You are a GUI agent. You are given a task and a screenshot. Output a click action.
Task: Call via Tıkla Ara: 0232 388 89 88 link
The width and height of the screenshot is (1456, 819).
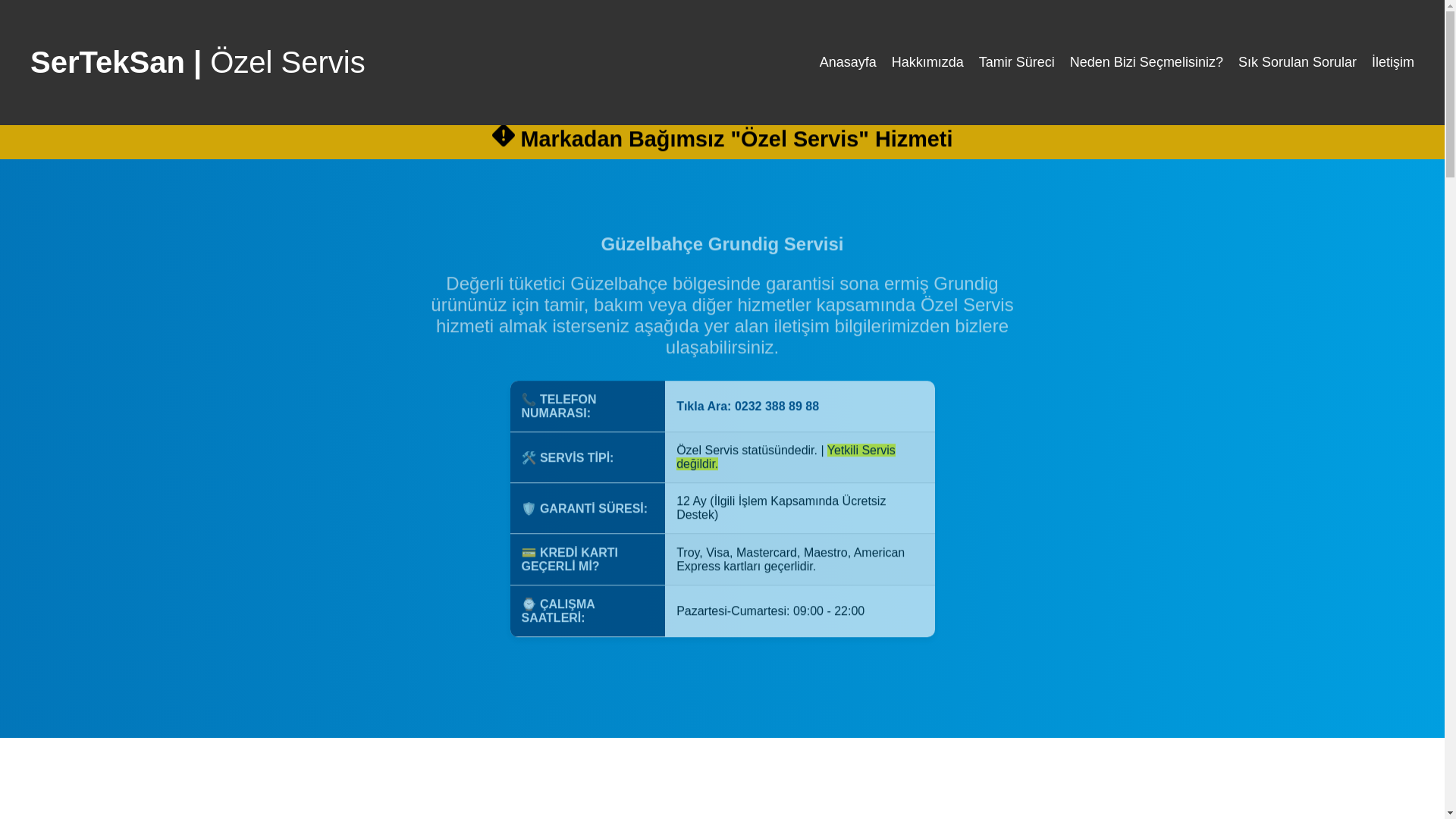747,406
